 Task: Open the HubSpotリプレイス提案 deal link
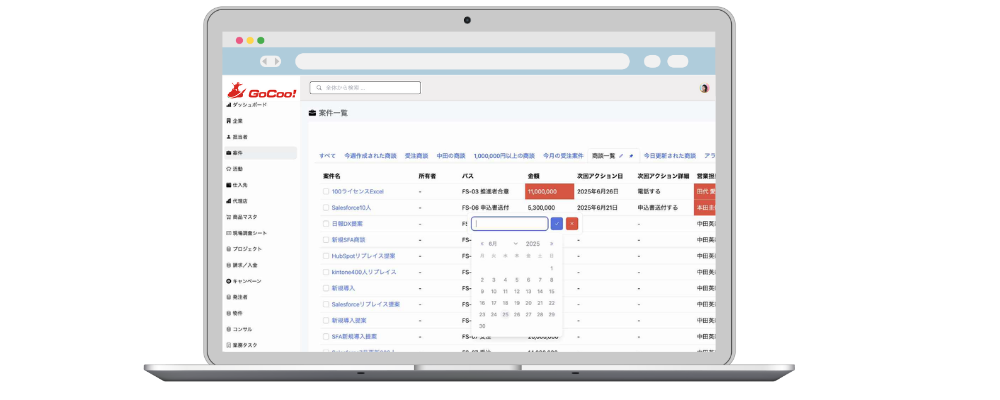364,256
